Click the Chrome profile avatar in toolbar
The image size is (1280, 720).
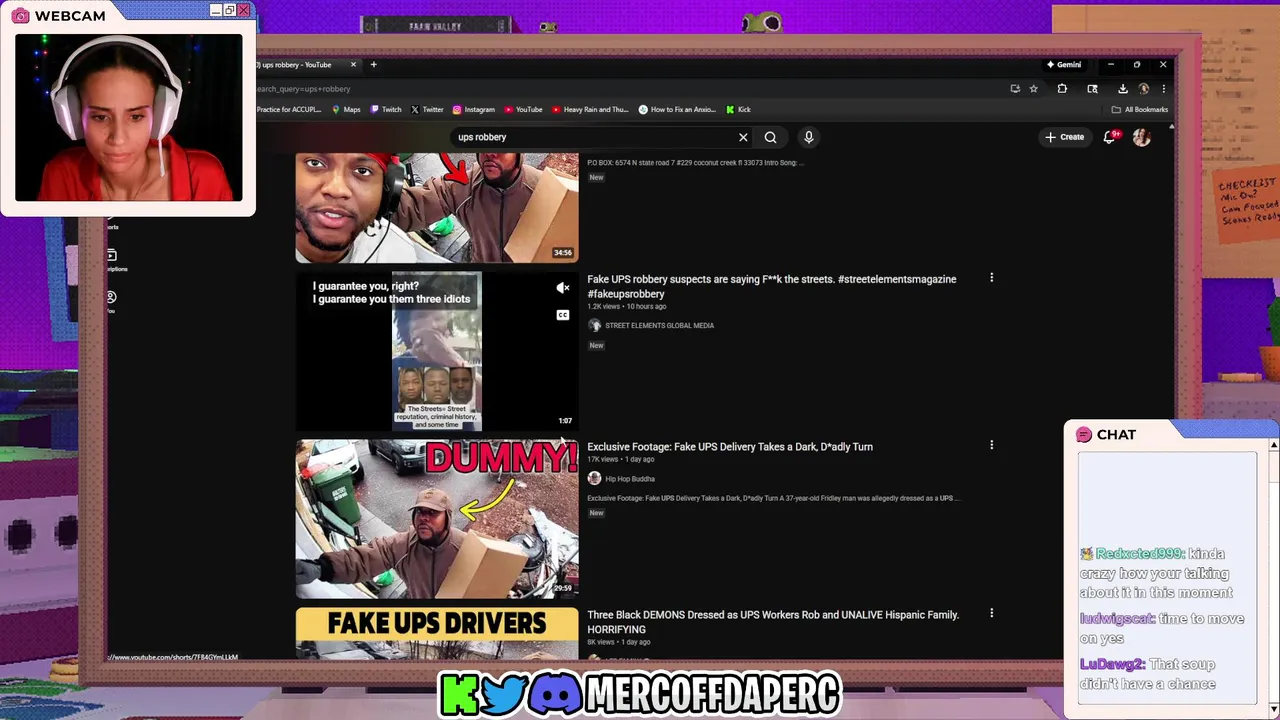coord(1143,89)
